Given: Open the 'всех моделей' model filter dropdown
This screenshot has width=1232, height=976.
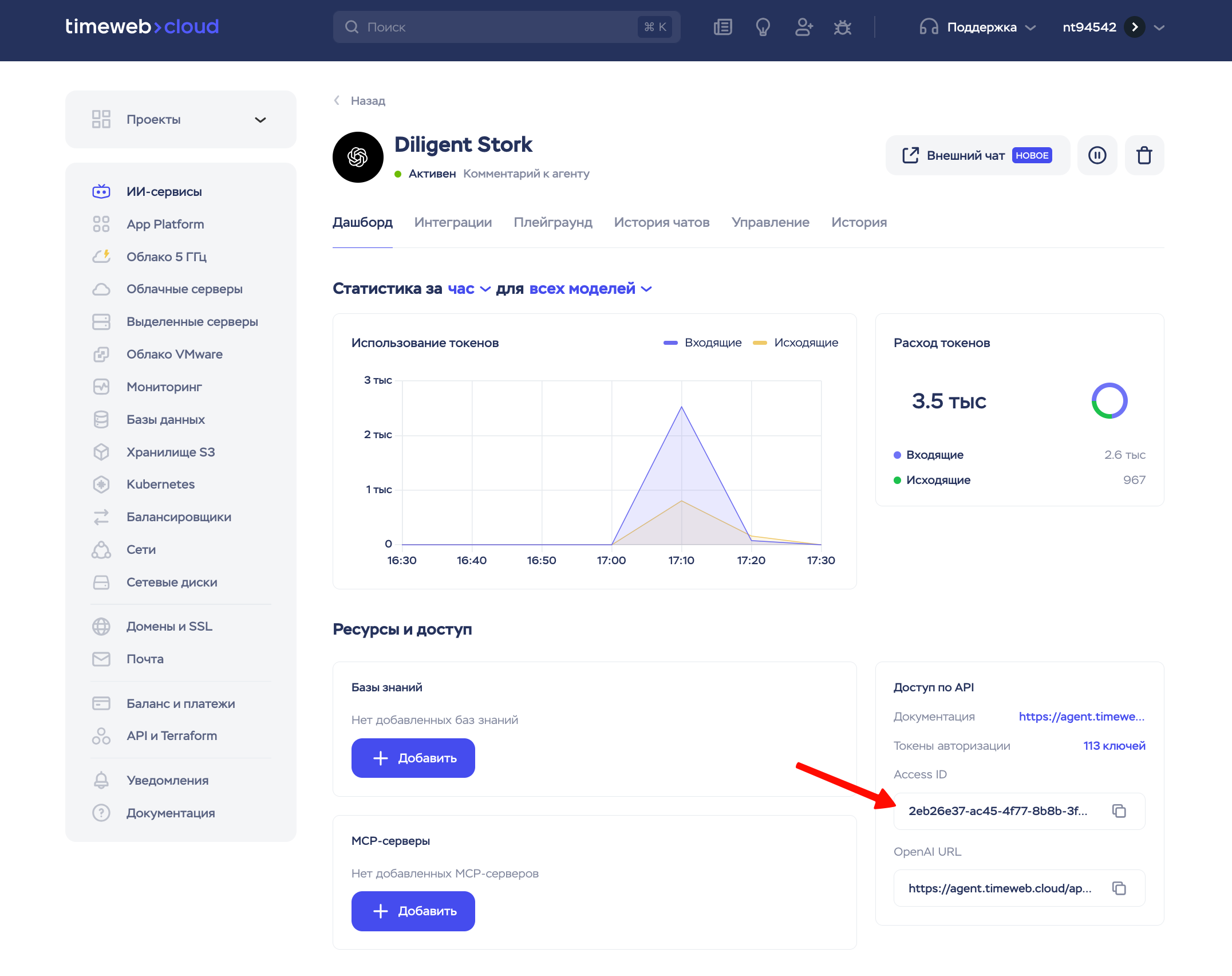Looking at the screenshot, I should [591, 289].
